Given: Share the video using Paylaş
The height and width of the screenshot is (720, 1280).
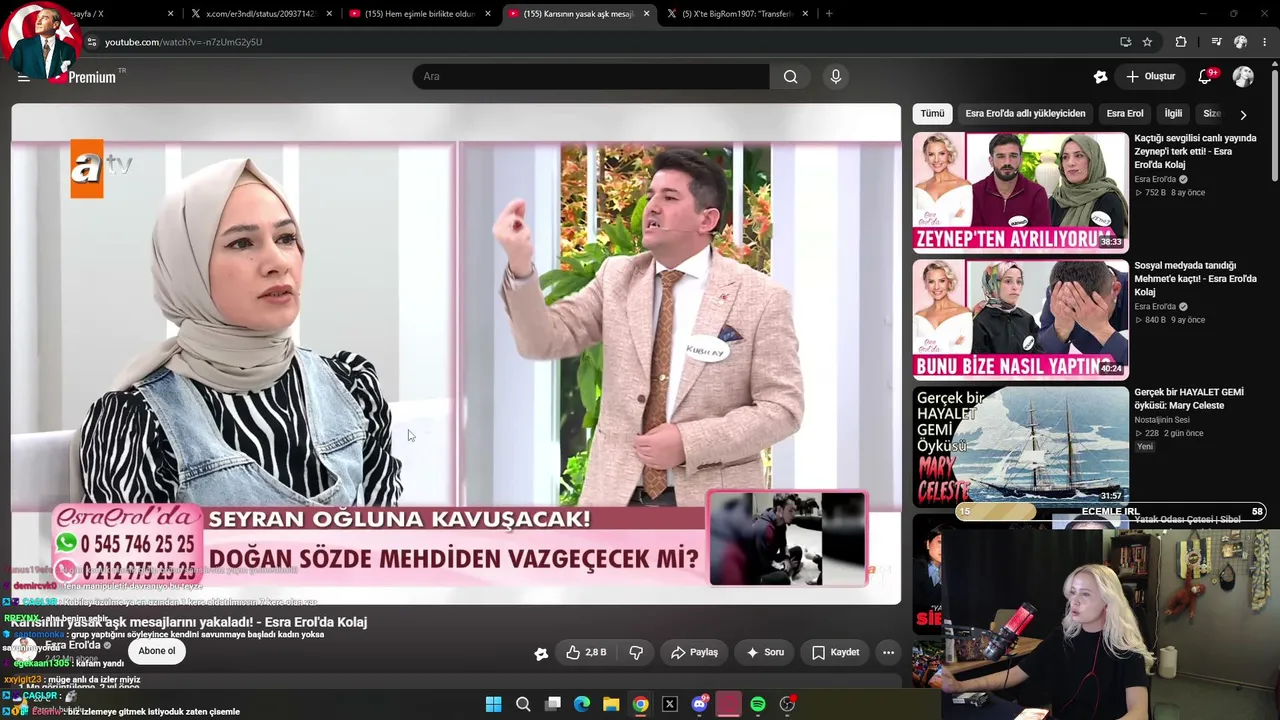Looking at the screenshot, I should (694, 653).
